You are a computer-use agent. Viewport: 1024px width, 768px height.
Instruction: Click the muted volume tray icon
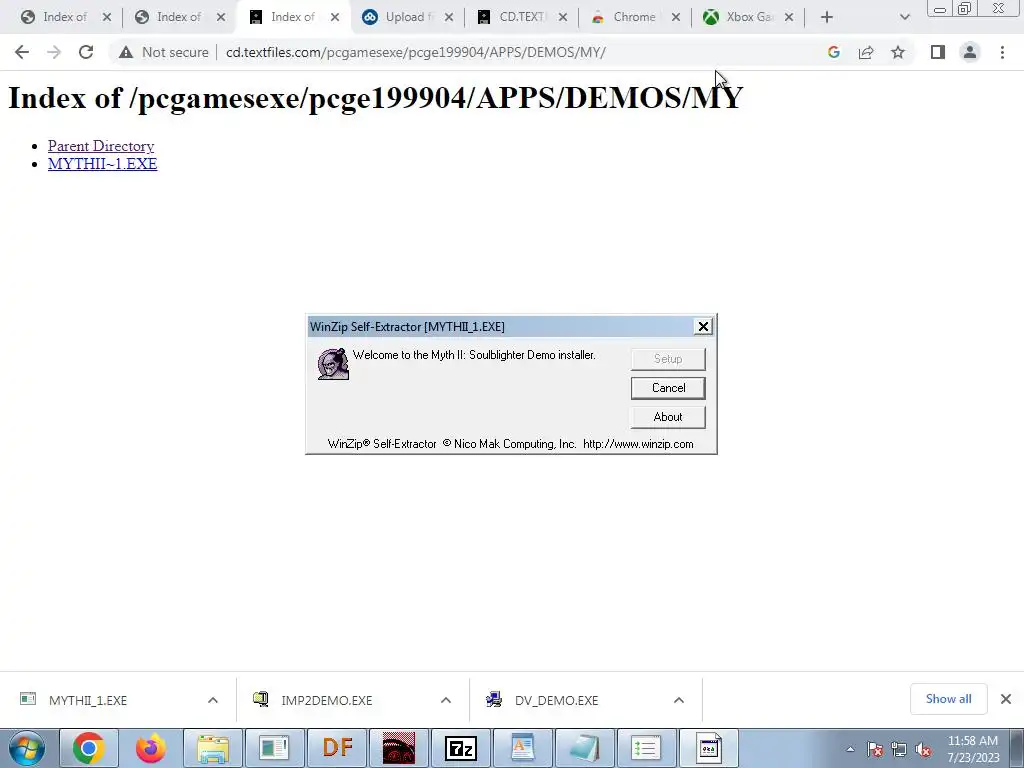click(923, 750)
